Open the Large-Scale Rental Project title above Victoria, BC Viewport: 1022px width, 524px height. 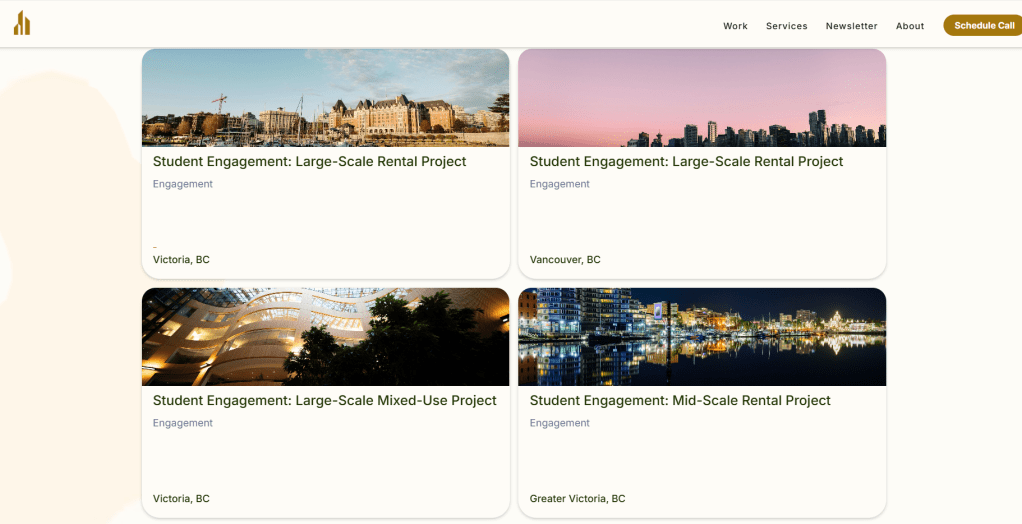pyautogui.click(x=309, y=162)
